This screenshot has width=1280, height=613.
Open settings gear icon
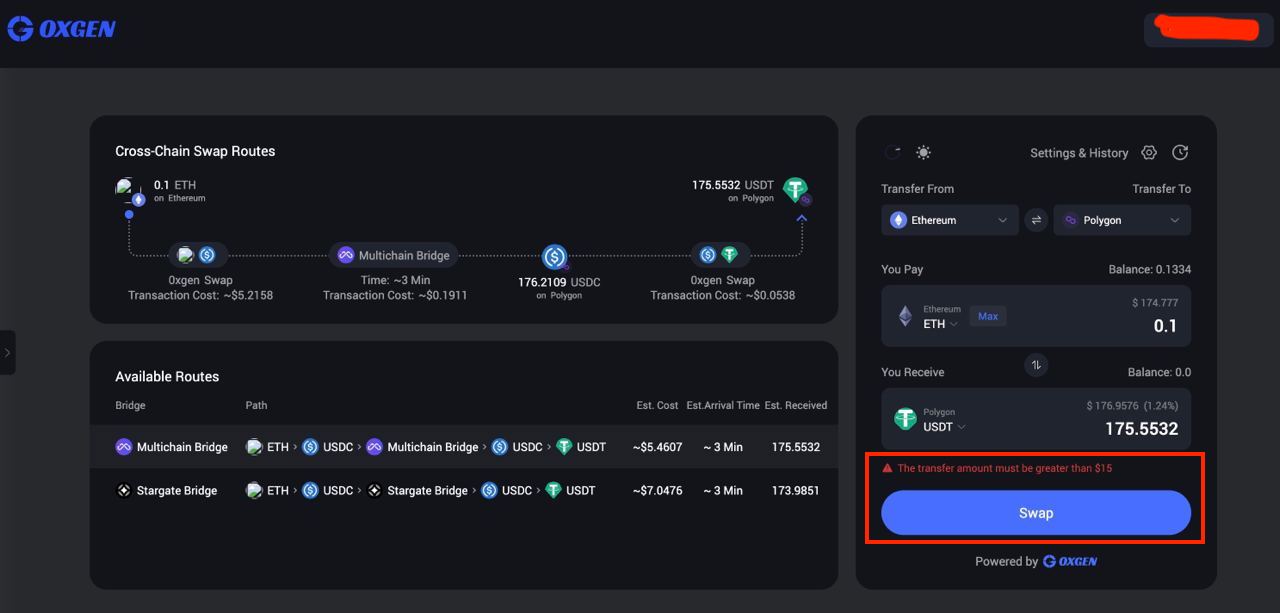[1149, 152]
